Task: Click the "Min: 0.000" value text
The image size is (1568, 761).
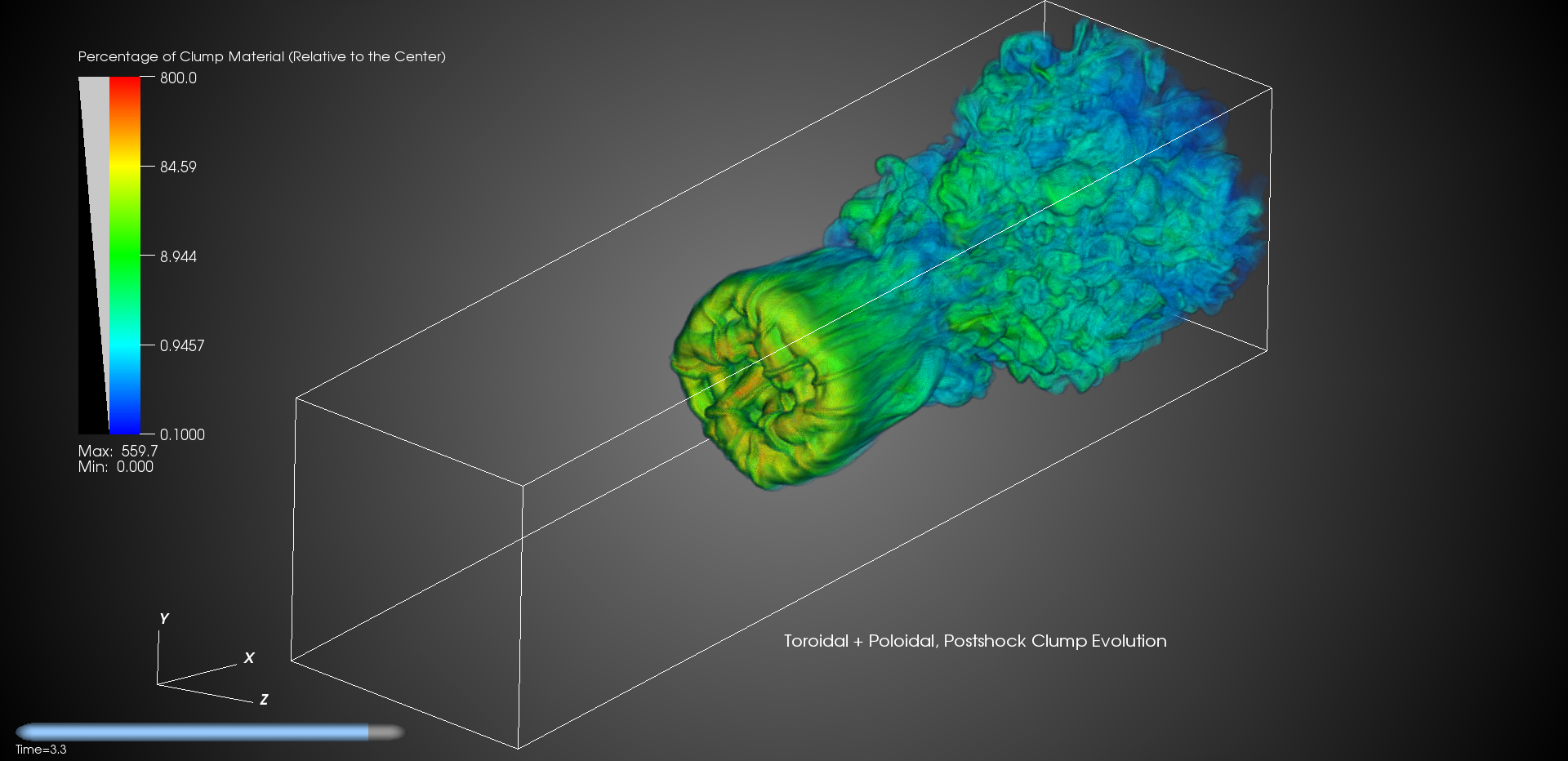Action: click(115, 466)
